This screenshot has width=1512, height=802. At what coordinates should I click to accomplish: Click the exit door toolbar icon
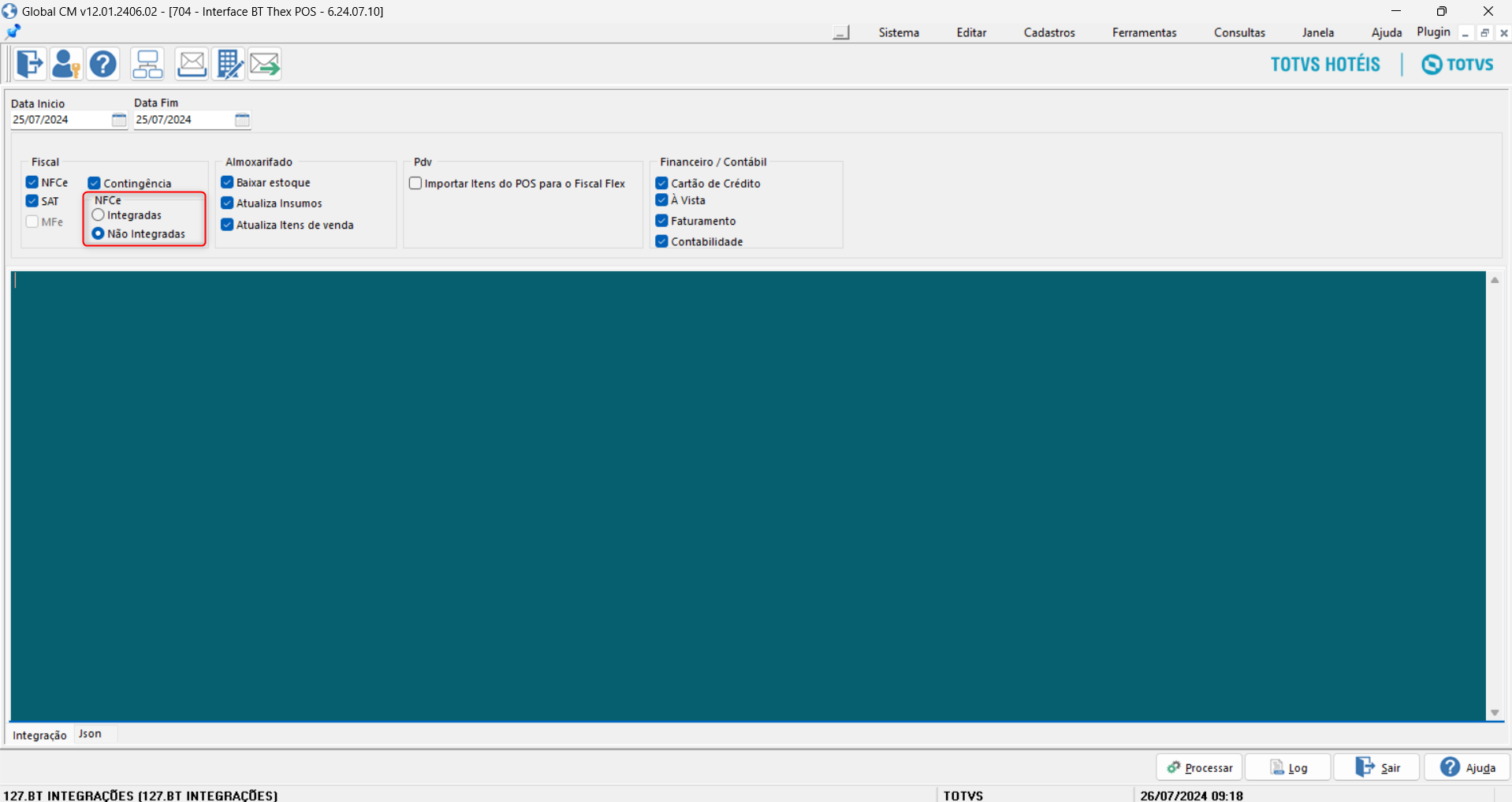pyautogui.click(x=29, y=64)
